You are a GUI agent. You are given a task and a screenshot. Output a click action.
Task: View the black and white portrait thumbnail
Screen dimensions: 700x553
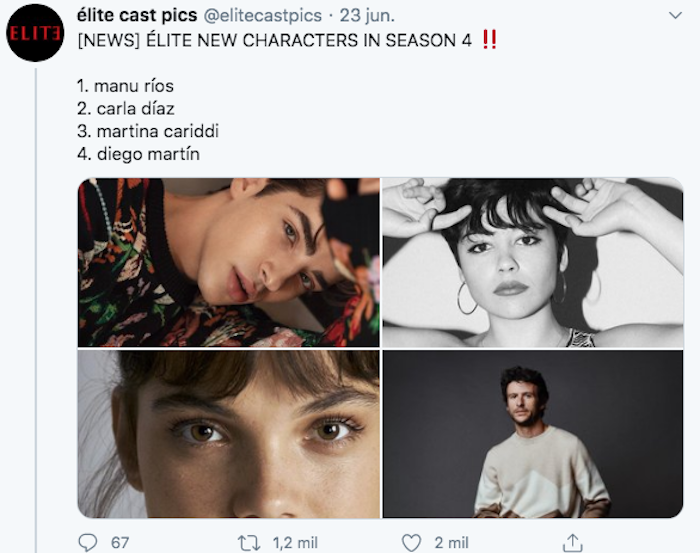533,262
